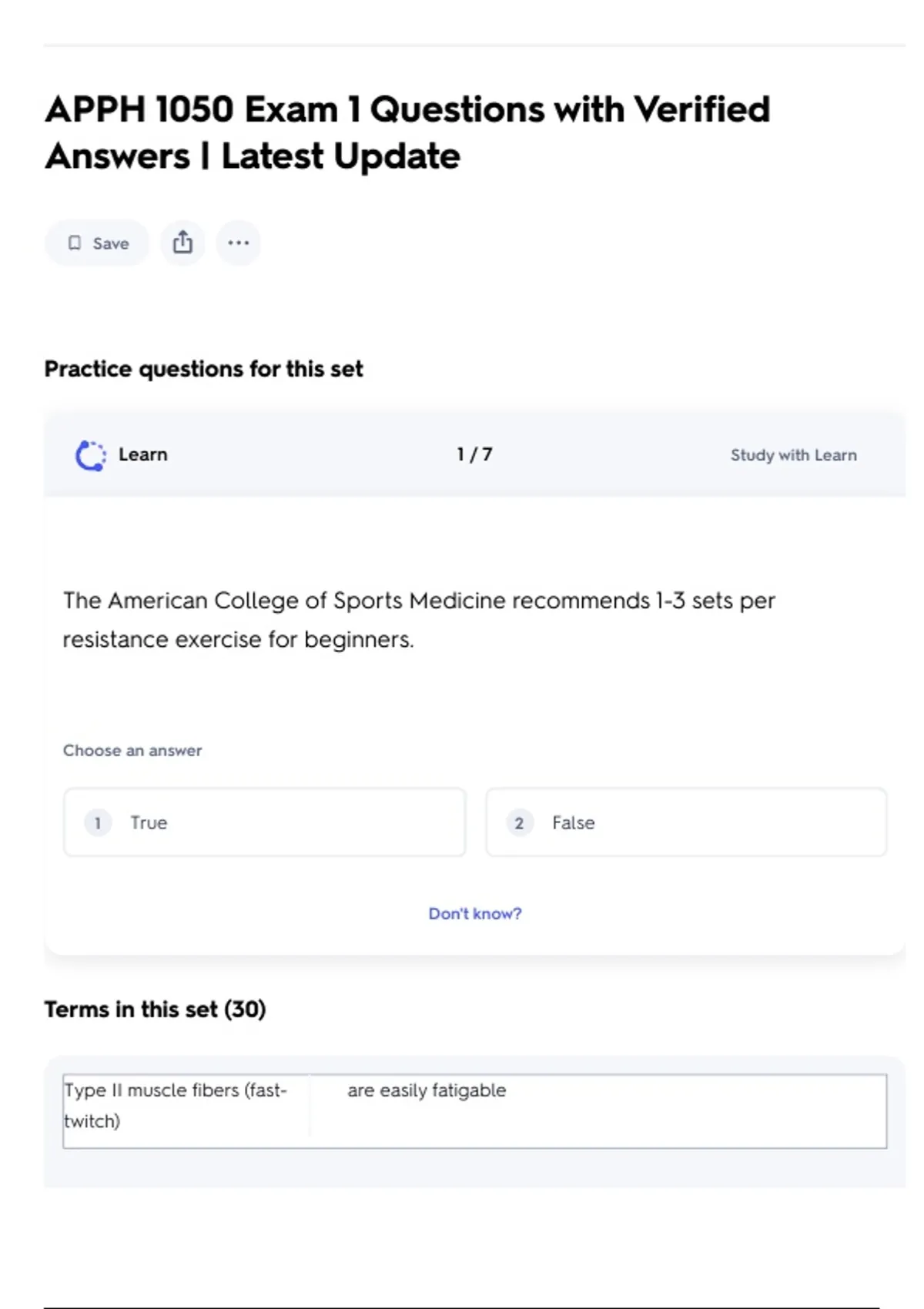This screenshot has width=924, height=1309.
Task: Choose False as the answer
Action: [x=685, y=822]
